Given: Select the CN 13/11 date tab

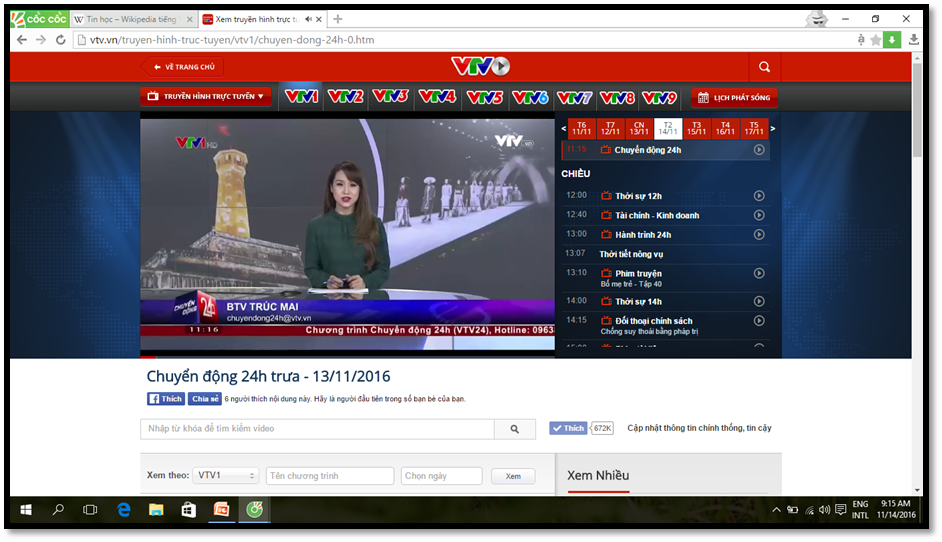Looking at the screenshot, I should [x=639, y=129].
